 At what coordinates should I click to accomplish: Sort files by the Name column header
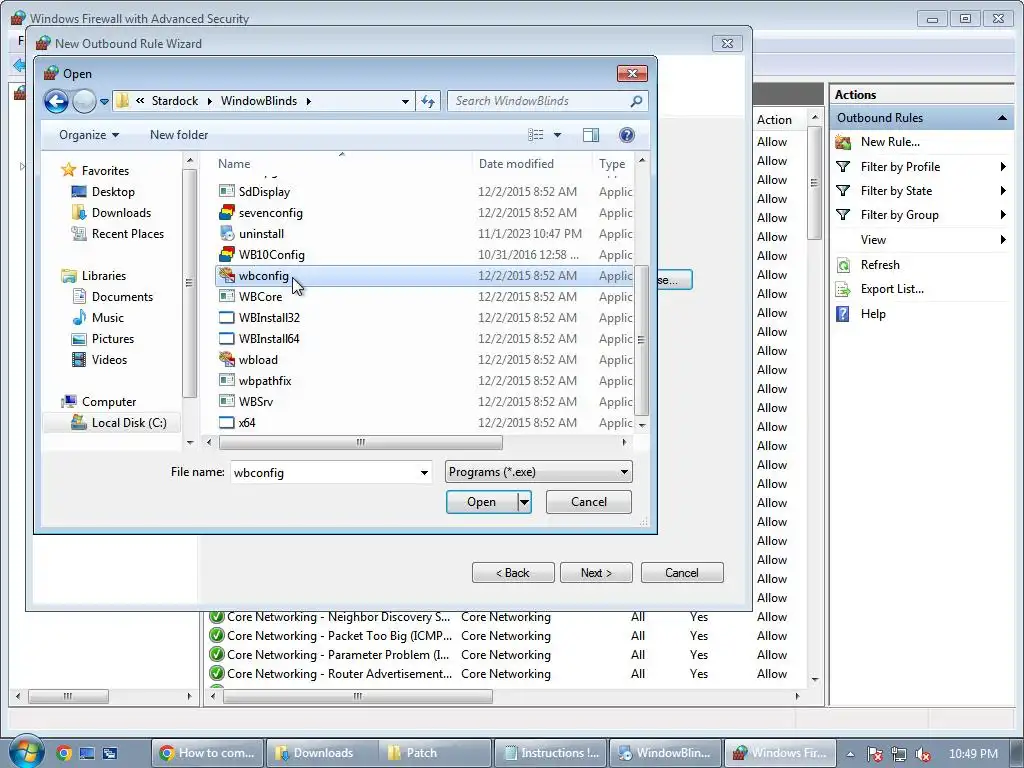tap(343, 164)
